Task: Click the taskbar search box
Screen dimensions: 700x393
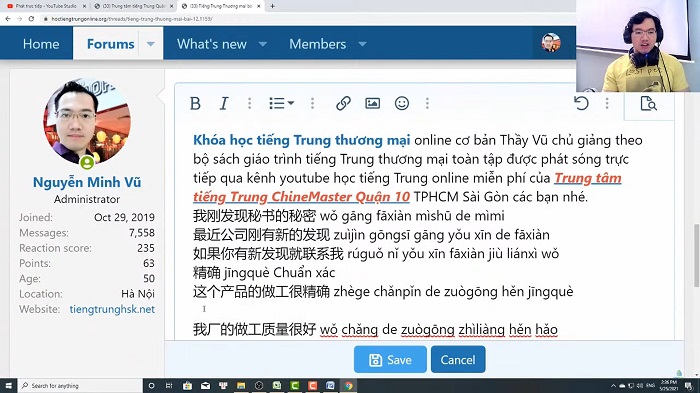Action: [x=80, y=385]
